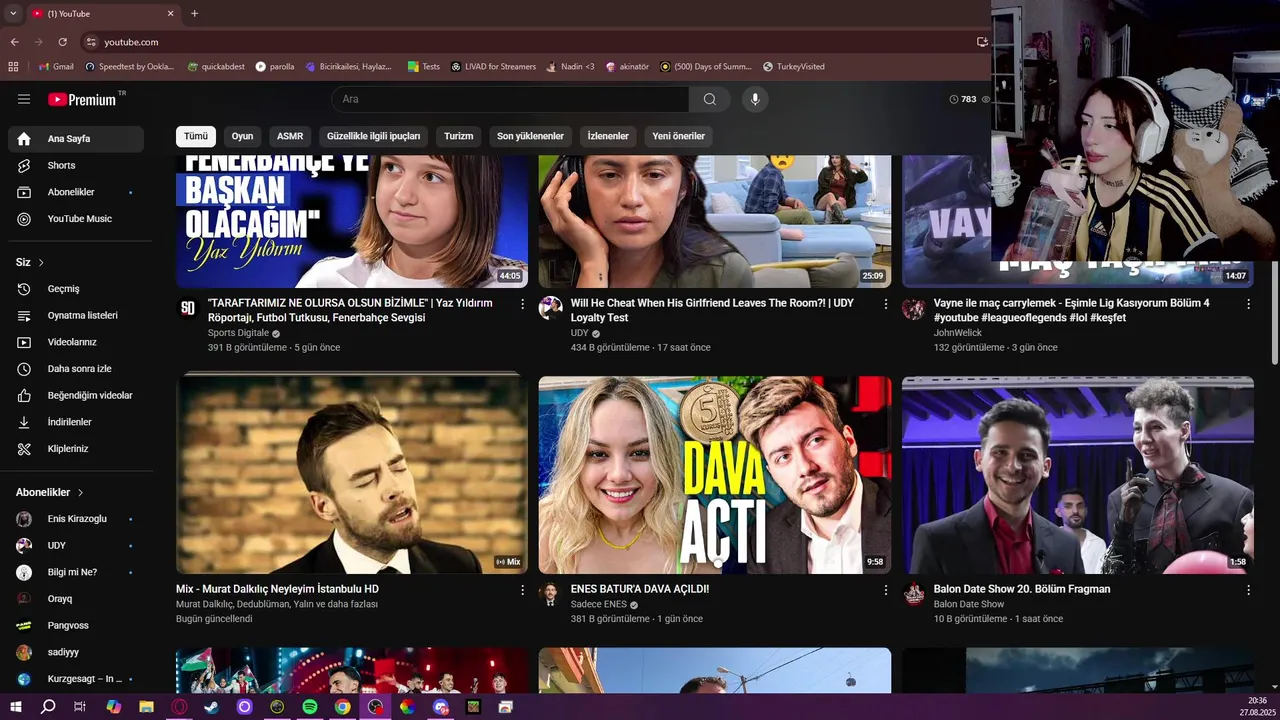1280x720 pixels.
Task: Open options menu for Murat Dalkılıç mix
Action: (x=522, y=590)
